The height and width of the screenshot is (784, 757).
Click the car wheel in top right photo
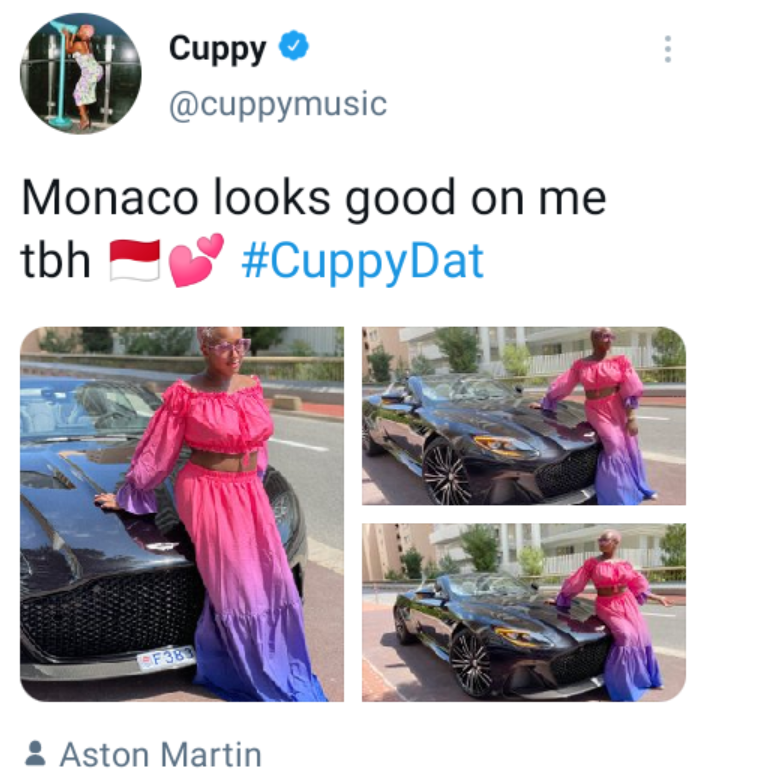click(x=446, y=471)
